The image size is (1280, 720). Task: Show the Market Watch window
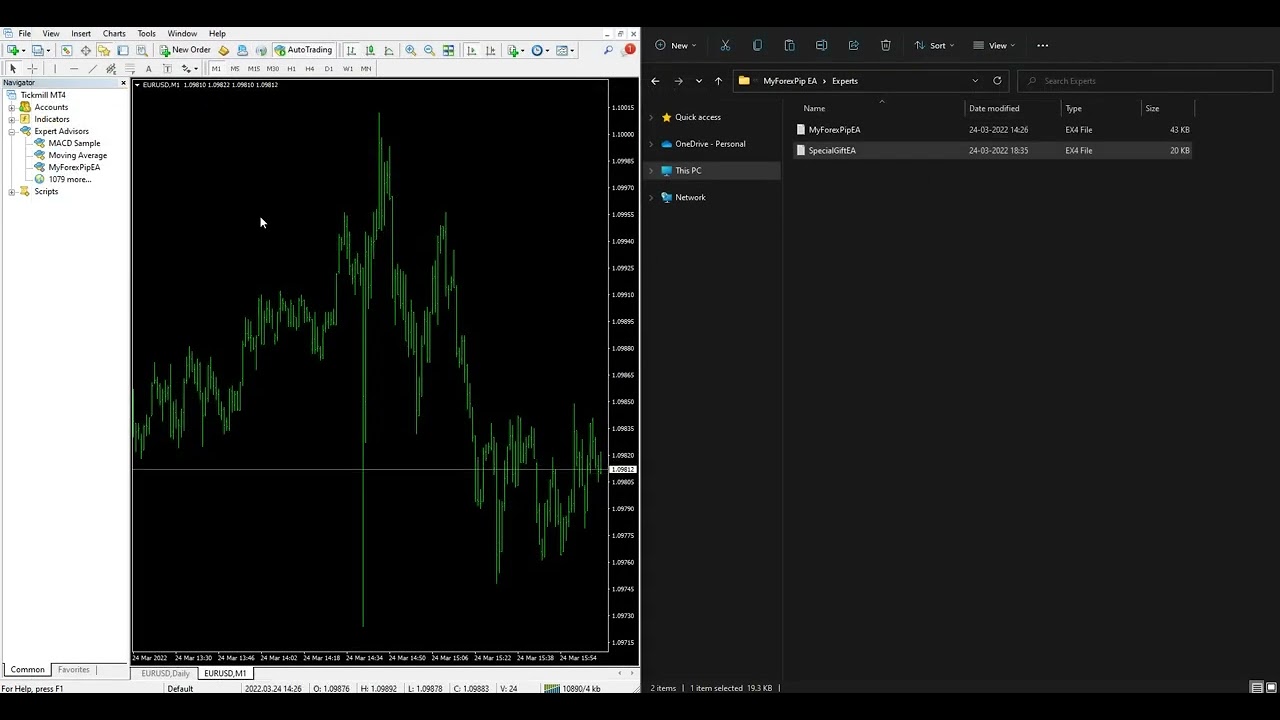66,50
